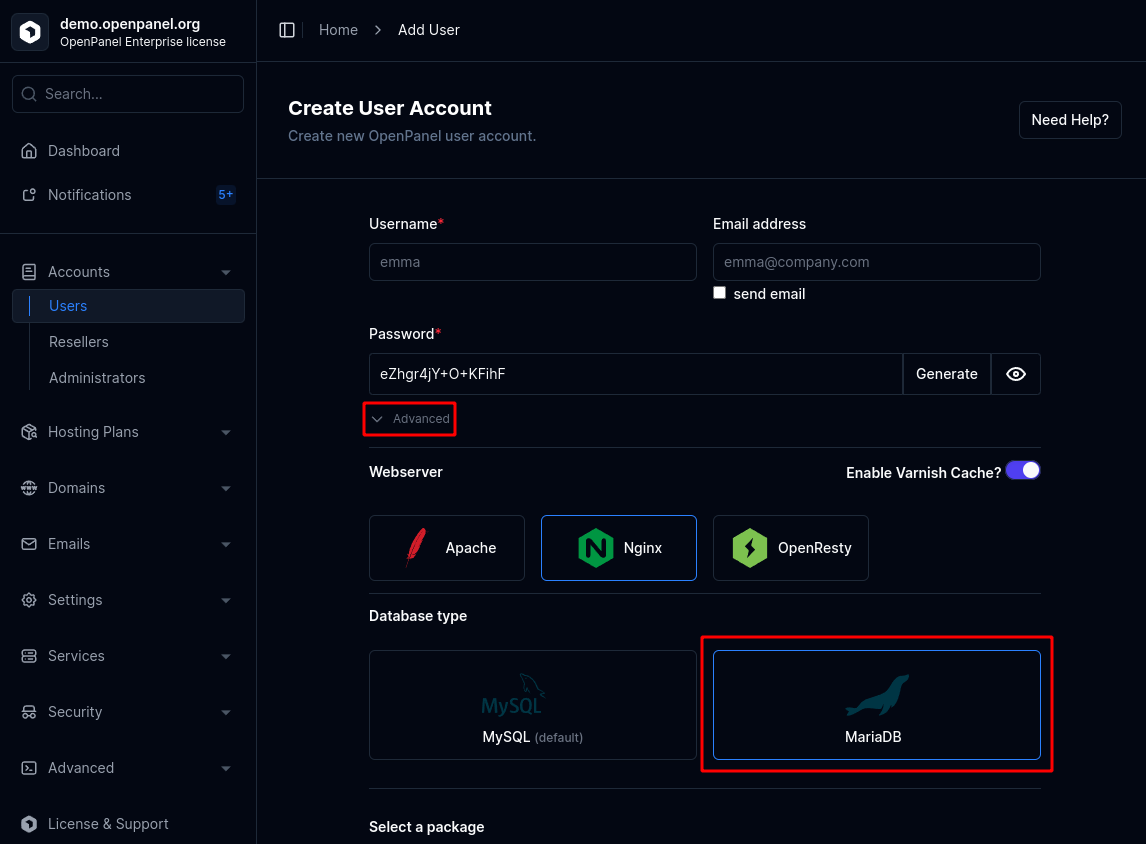Click 'OpenPanel Enterprise license' text
1146x844 pixels.
(x=143, y=42)
